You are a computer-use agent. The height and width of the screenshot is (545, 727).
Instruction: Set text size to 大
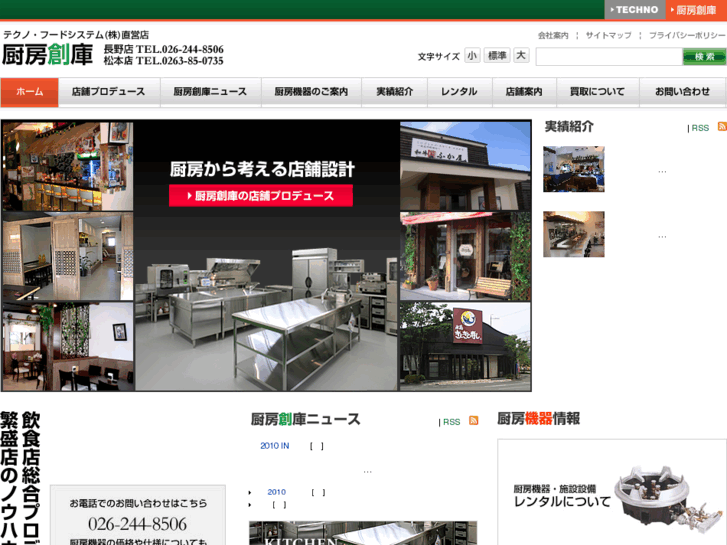coord(521,56)
